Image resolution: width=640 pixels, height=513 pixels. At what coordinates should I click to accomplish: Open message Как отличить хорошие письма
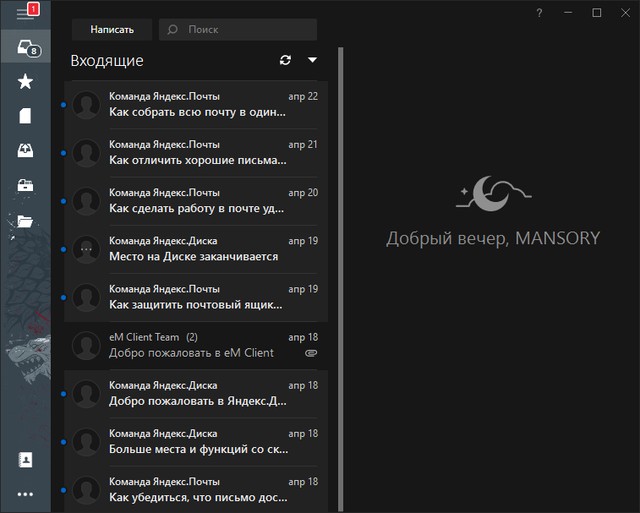pos(200,152)
